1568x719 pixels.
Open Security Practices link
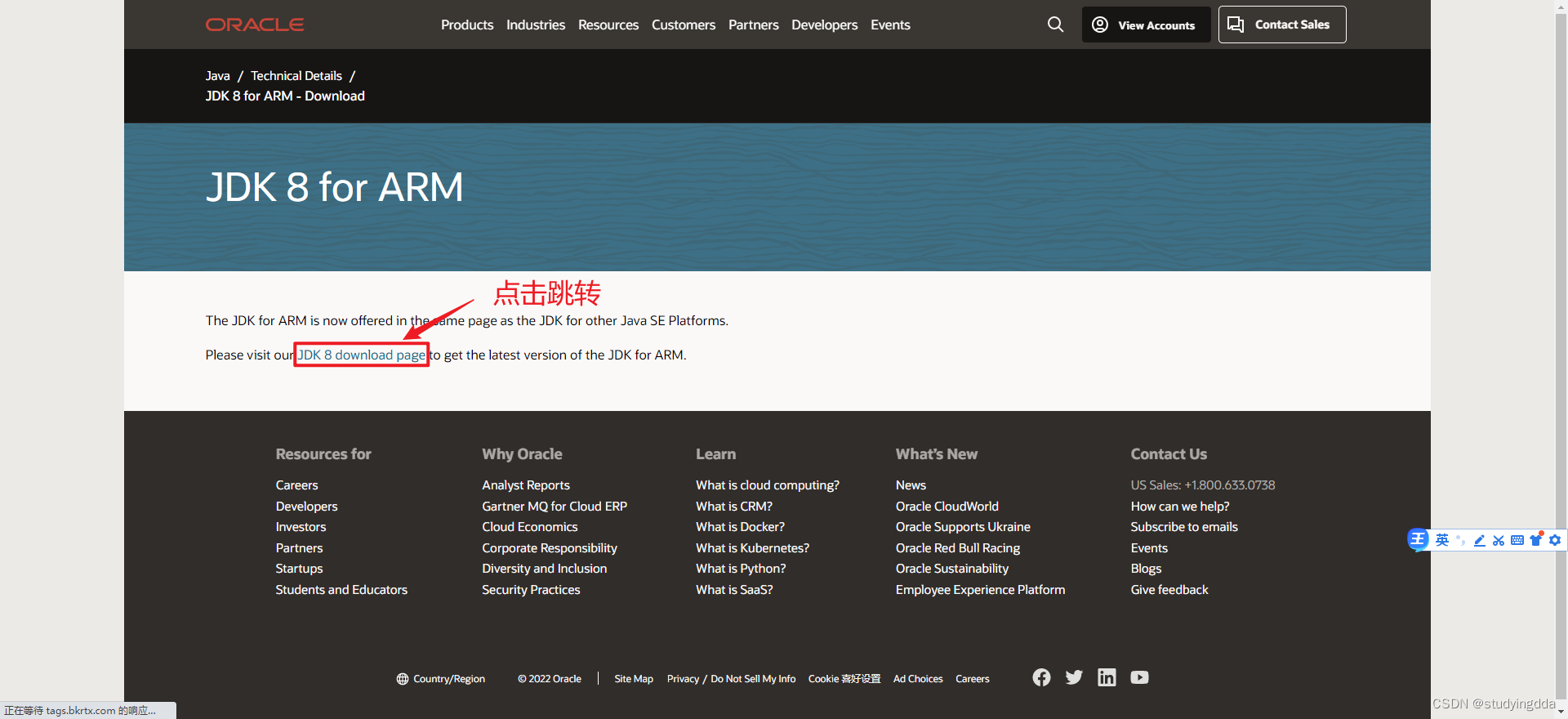pyautogui.click(x=531, y=590)
